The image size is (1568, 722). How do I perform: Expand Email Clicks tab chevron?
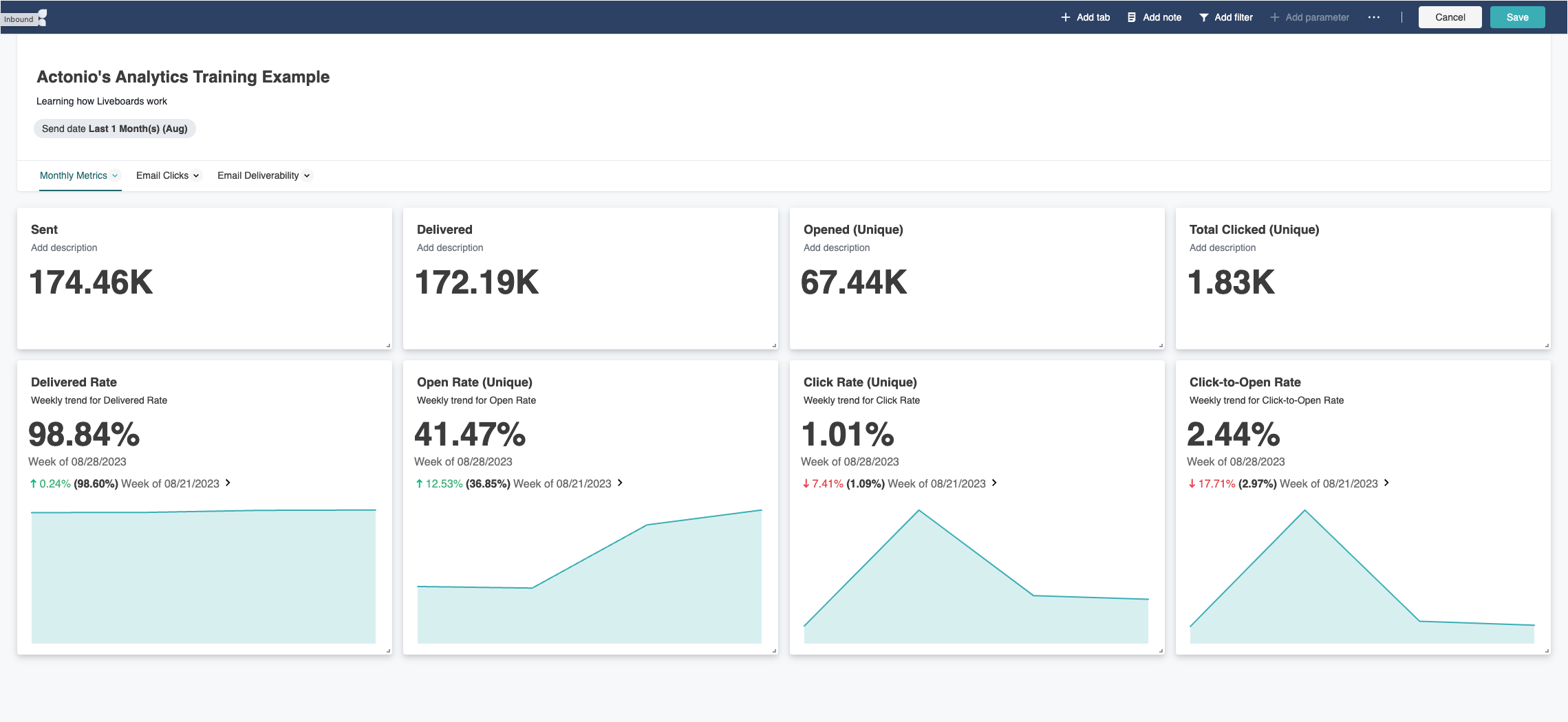tap(196, 175)
